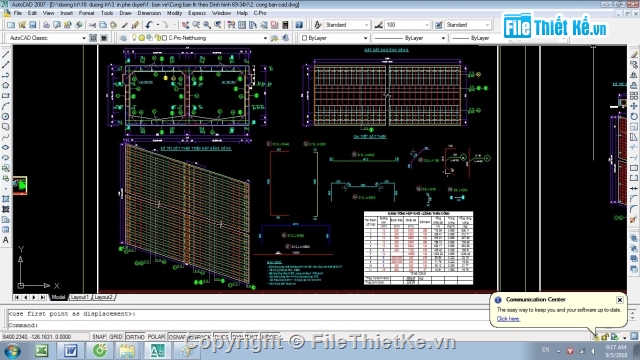640x360 pixels.
Task: Toggle OTRACK in status bar
Action: point(200,337)
